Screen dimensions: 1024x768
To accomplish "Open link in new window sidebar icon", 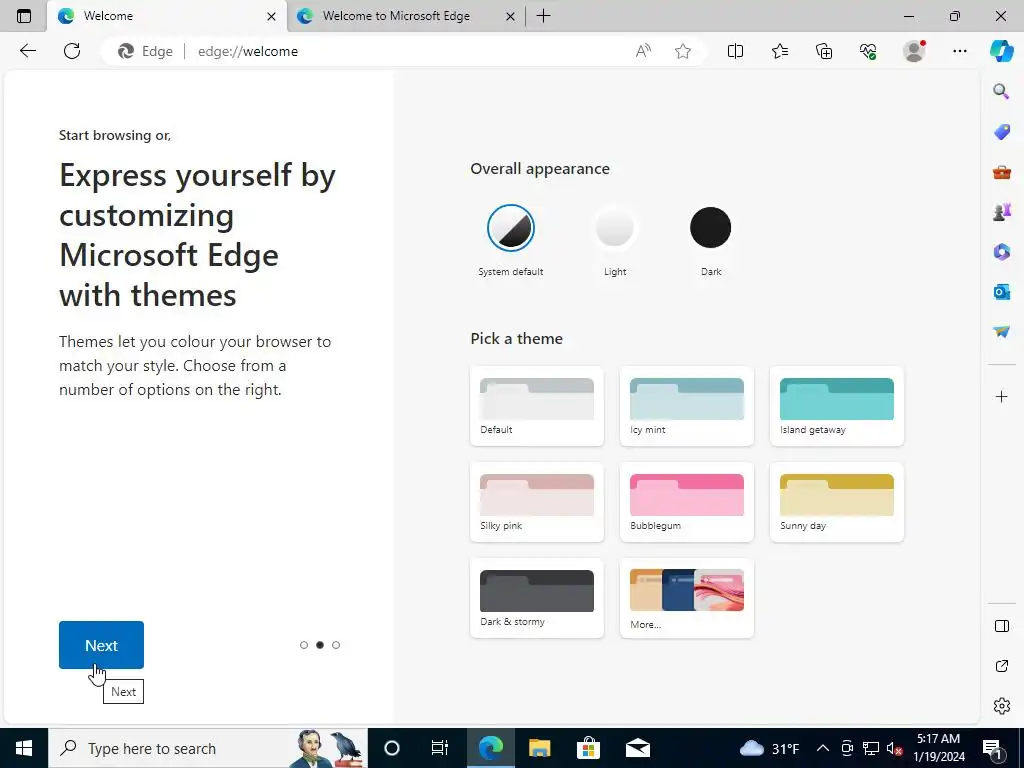I will pos(1002,666).
